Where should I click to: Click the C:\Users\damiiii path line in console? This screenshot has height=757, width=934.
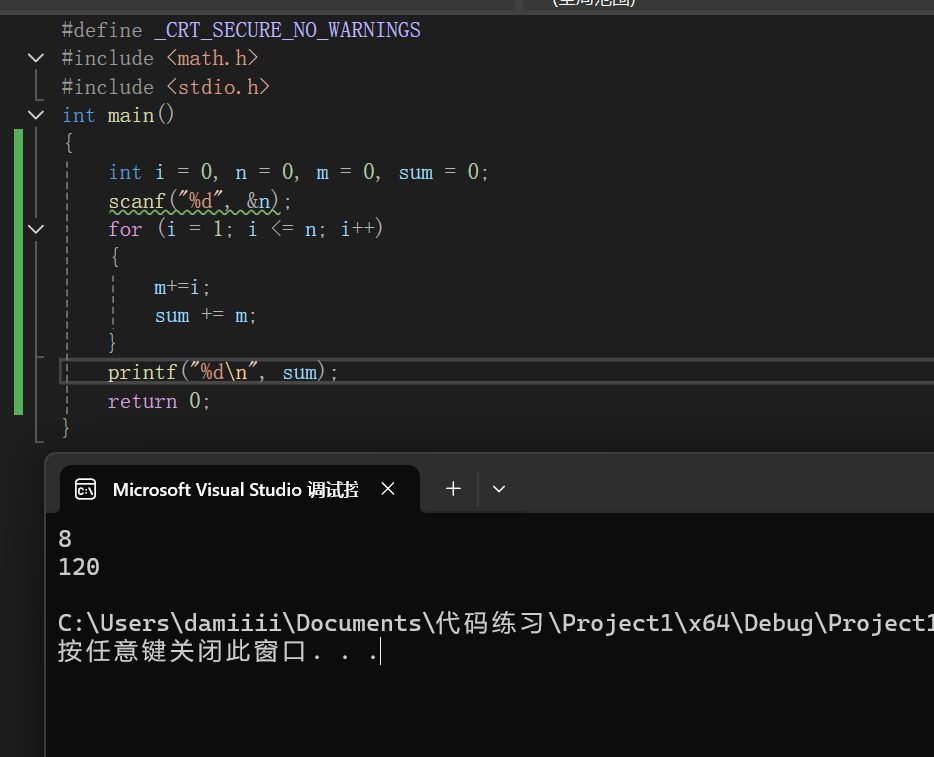click(x=496, y=623)
